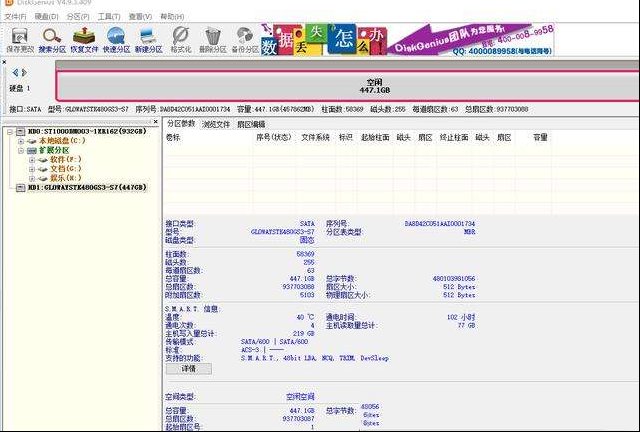Collapse the 扩展分区 tree node
This screenshot has height=432, width=640.
click(x=21, y=151)
